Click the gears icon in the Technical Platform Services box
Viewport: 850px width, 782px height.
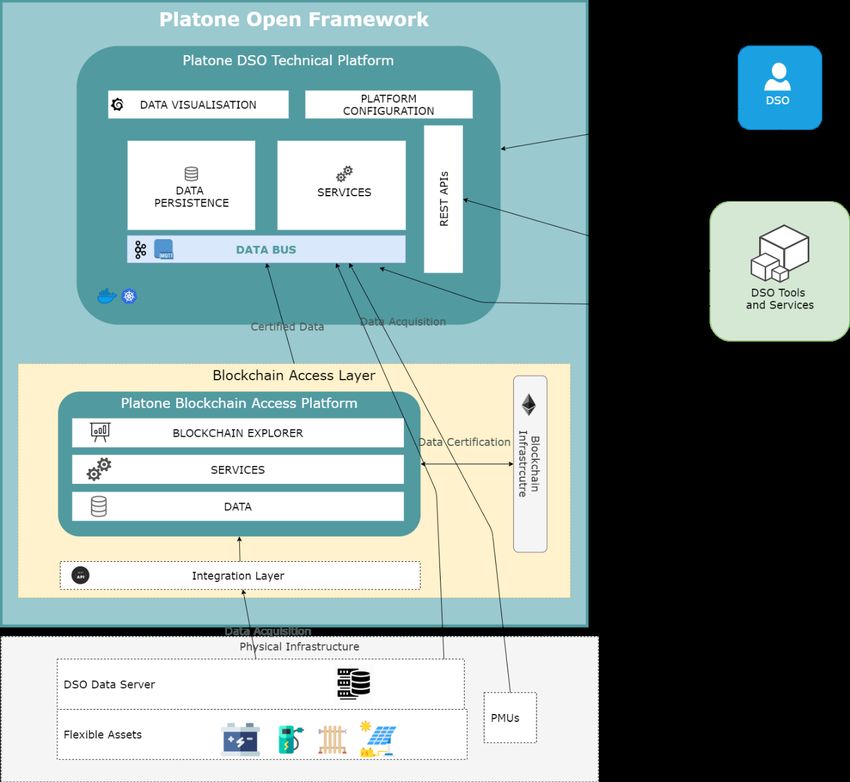pyautogui.click(x=344, y=174)
